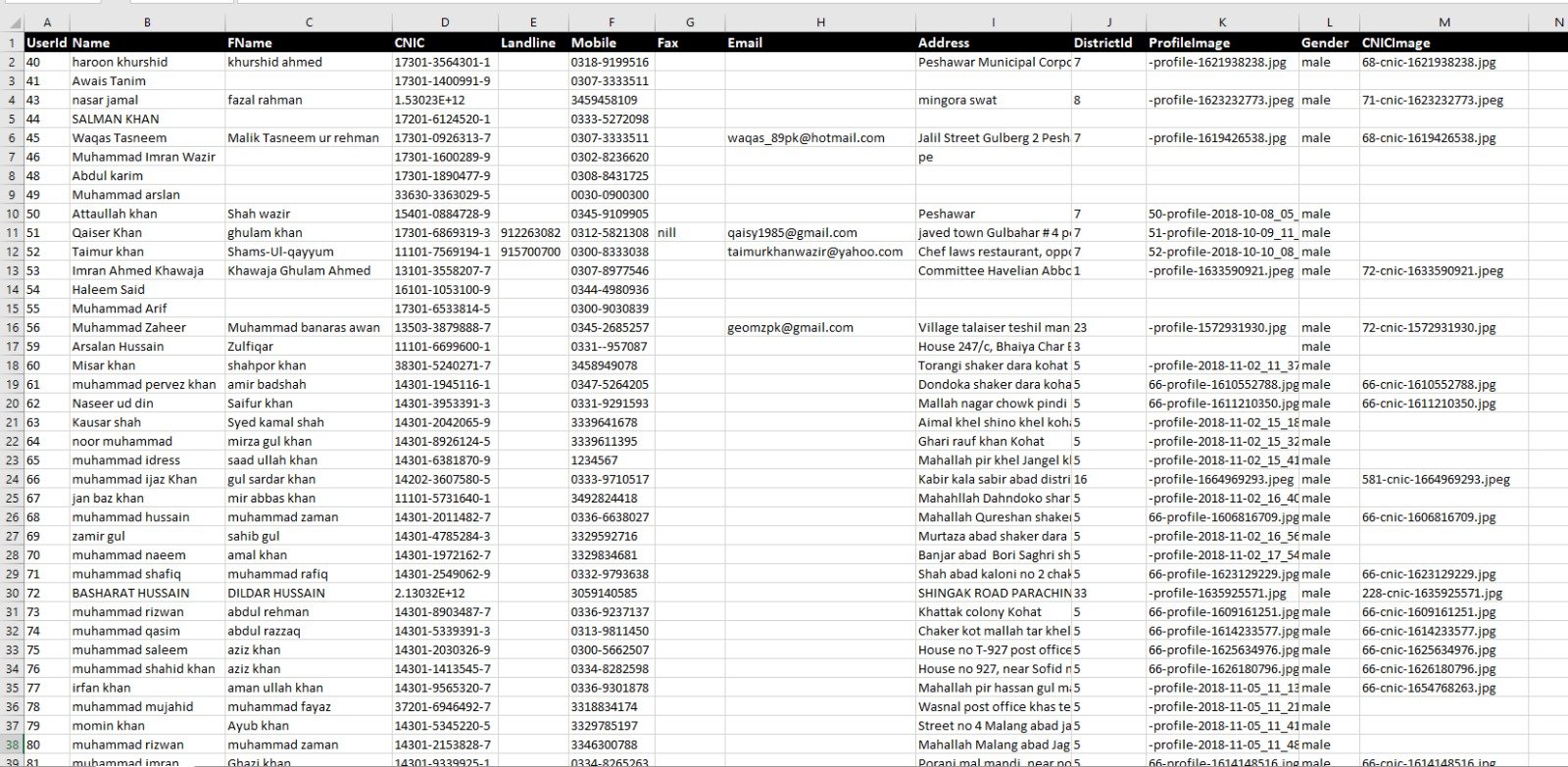Select CNICImage cell 228-cnic-1635925571.jpg

pos(1444,593)
